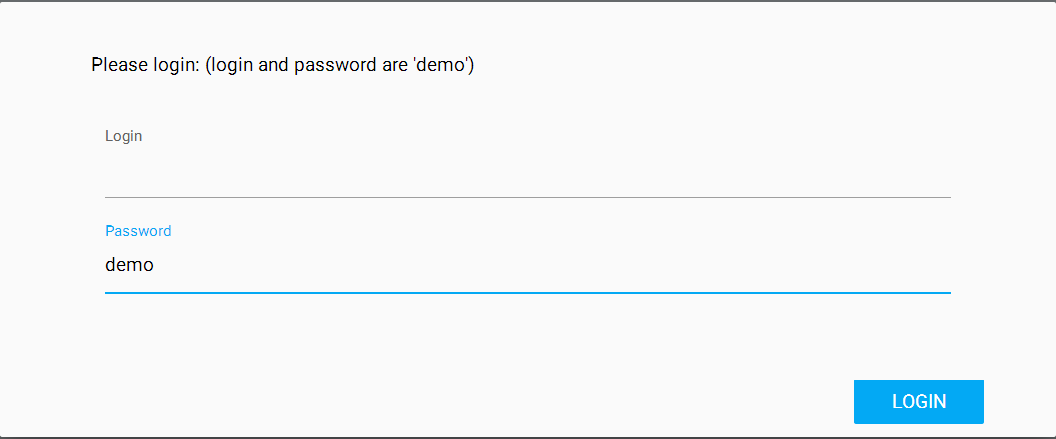1056x439 pixels.
Task: Click the typed 'demo' text in Password
Action: (x=129, y=266)
